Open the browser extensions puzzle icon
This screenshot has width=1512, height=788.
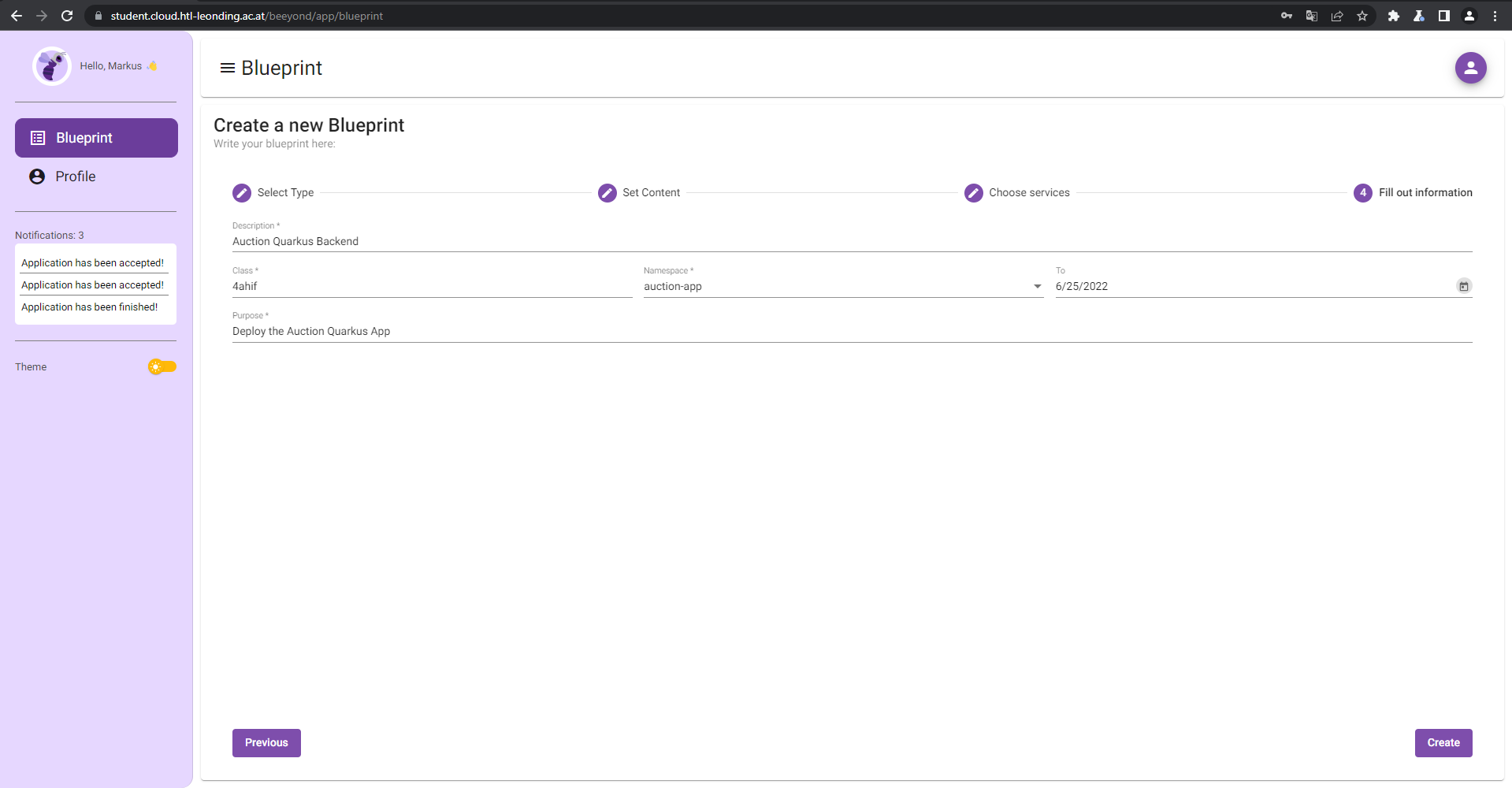(x=1394, y=16)
